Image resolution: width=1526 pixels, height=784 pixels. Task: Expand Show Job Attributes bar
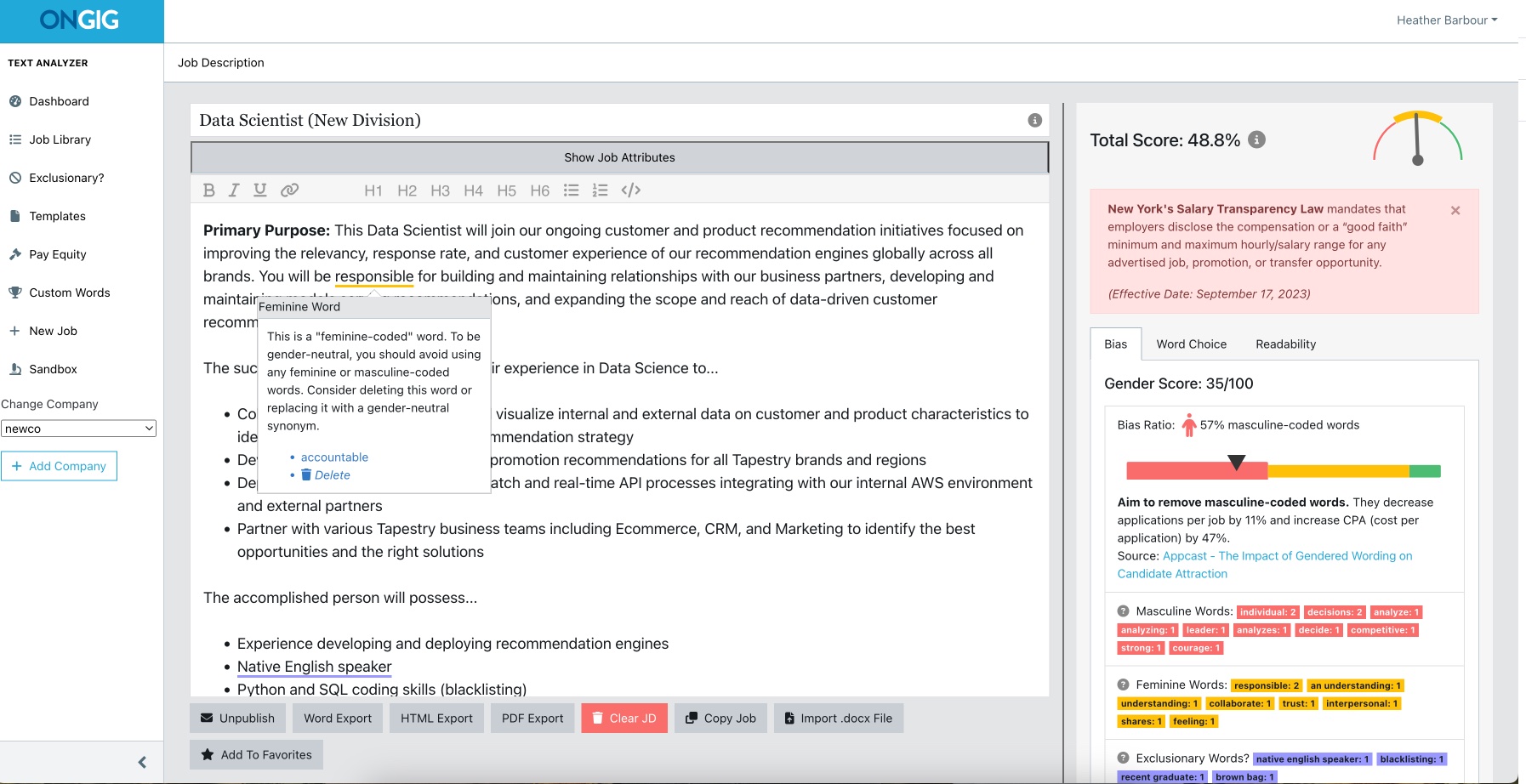(x=619, y=157)
